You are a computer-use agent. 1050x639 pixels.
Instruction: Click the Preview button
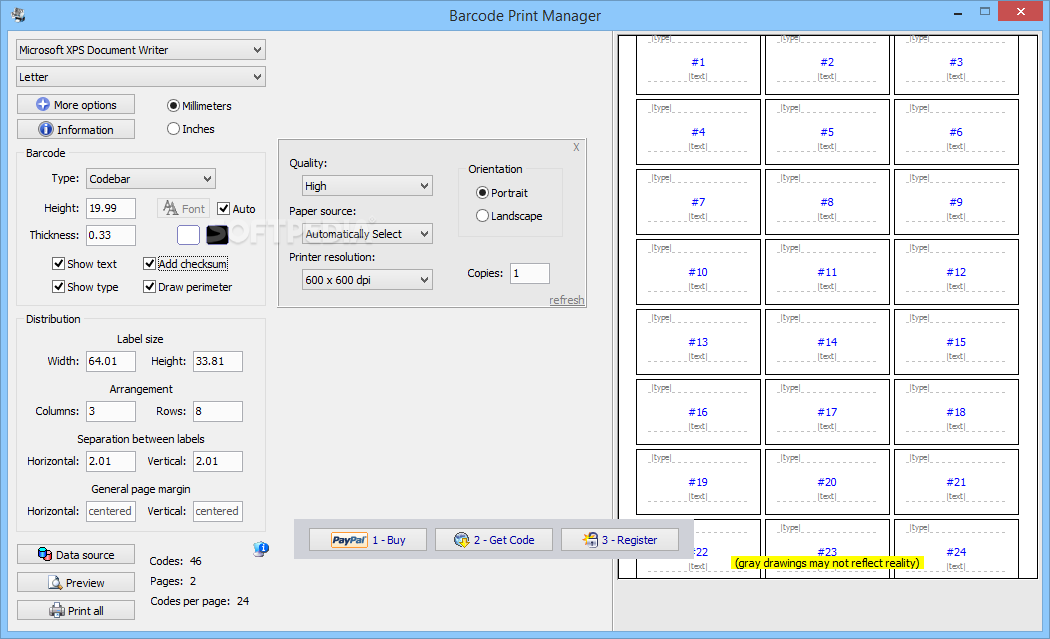(x=76, y=583)
